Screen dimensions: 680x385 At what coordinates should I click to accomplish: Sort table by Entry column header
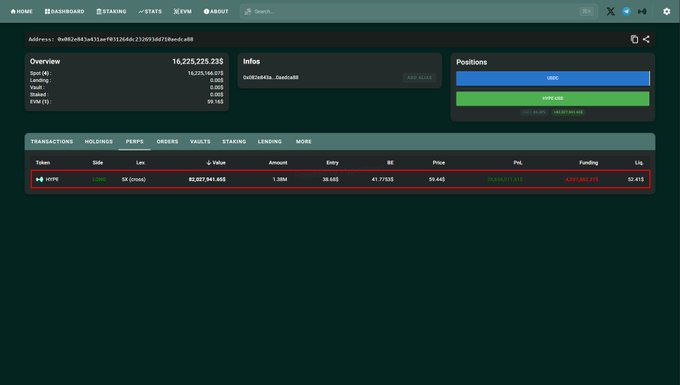333,163
